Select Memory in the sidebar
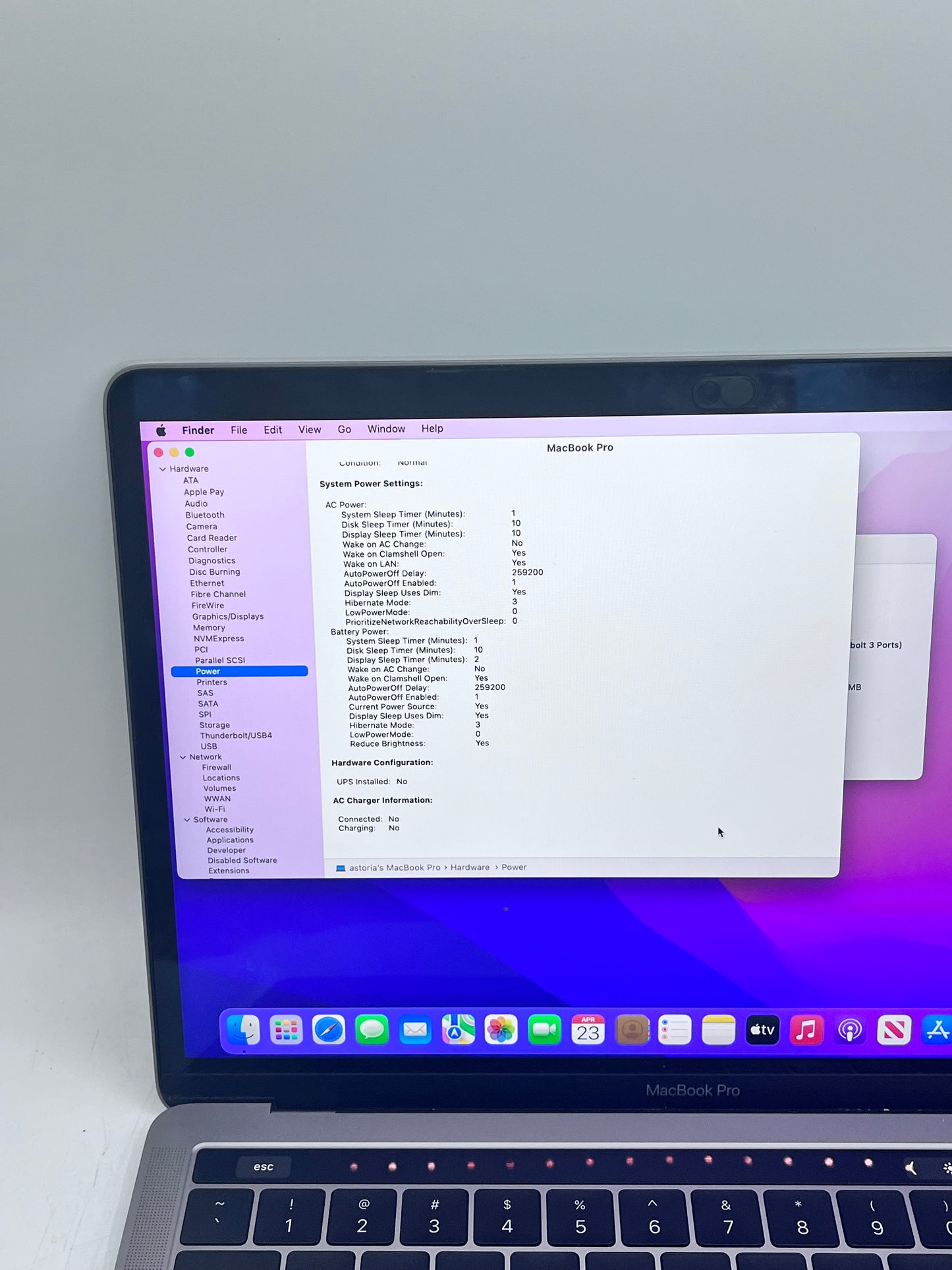 pyautogui.click(x=209, y=628)
